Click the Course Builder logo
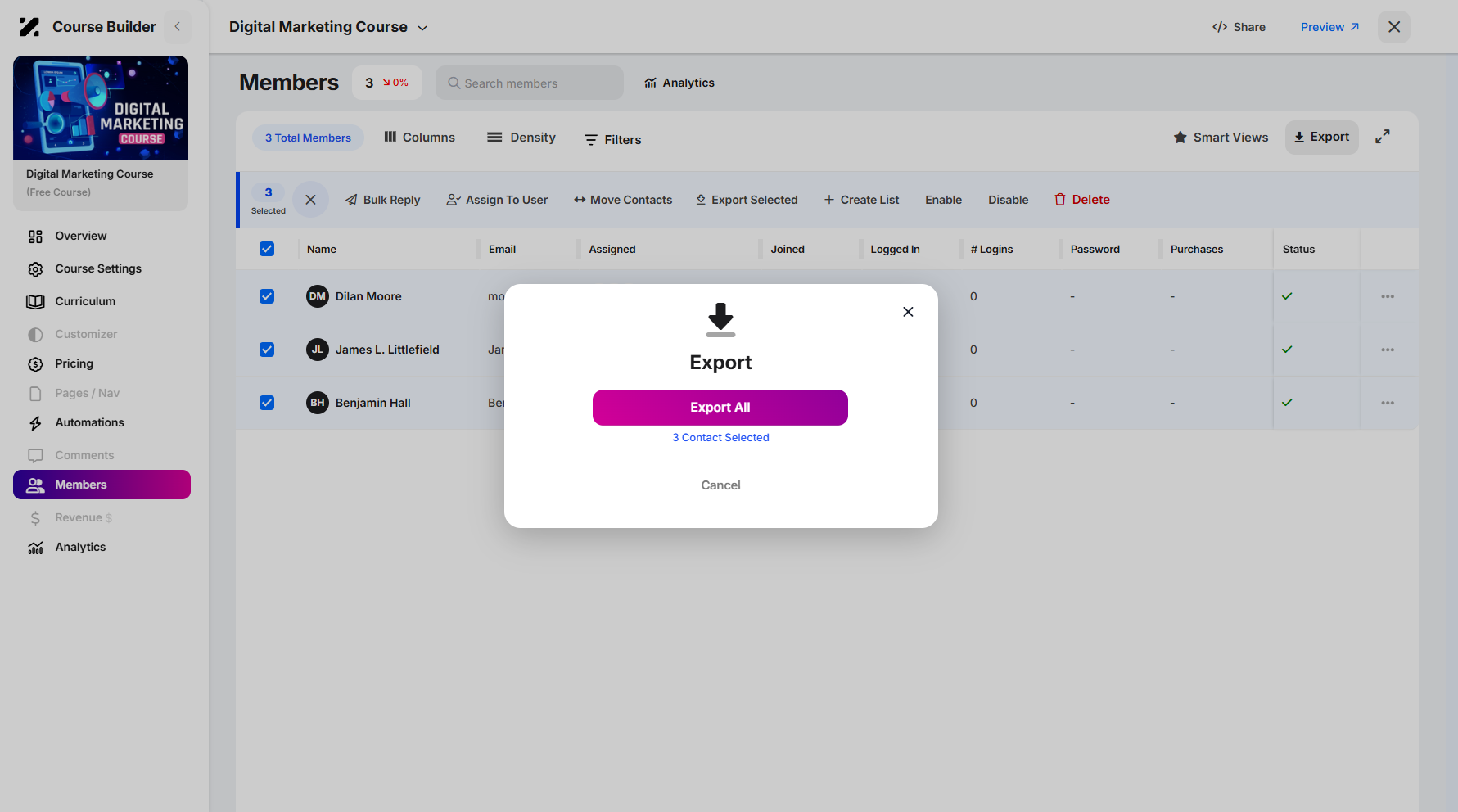This screenshot has height=812, width=1458. pos(29,27)
